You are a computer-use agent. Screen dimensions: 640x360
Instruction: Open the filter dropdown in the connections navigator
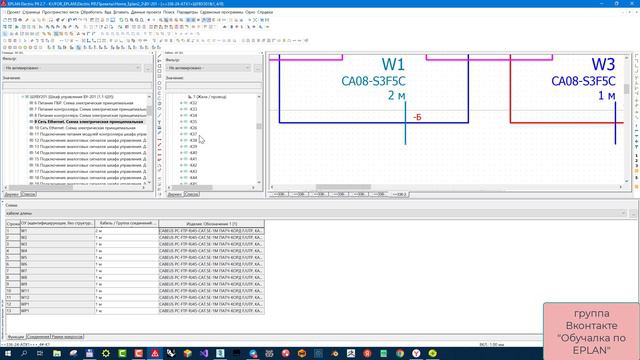coord(208,68)
